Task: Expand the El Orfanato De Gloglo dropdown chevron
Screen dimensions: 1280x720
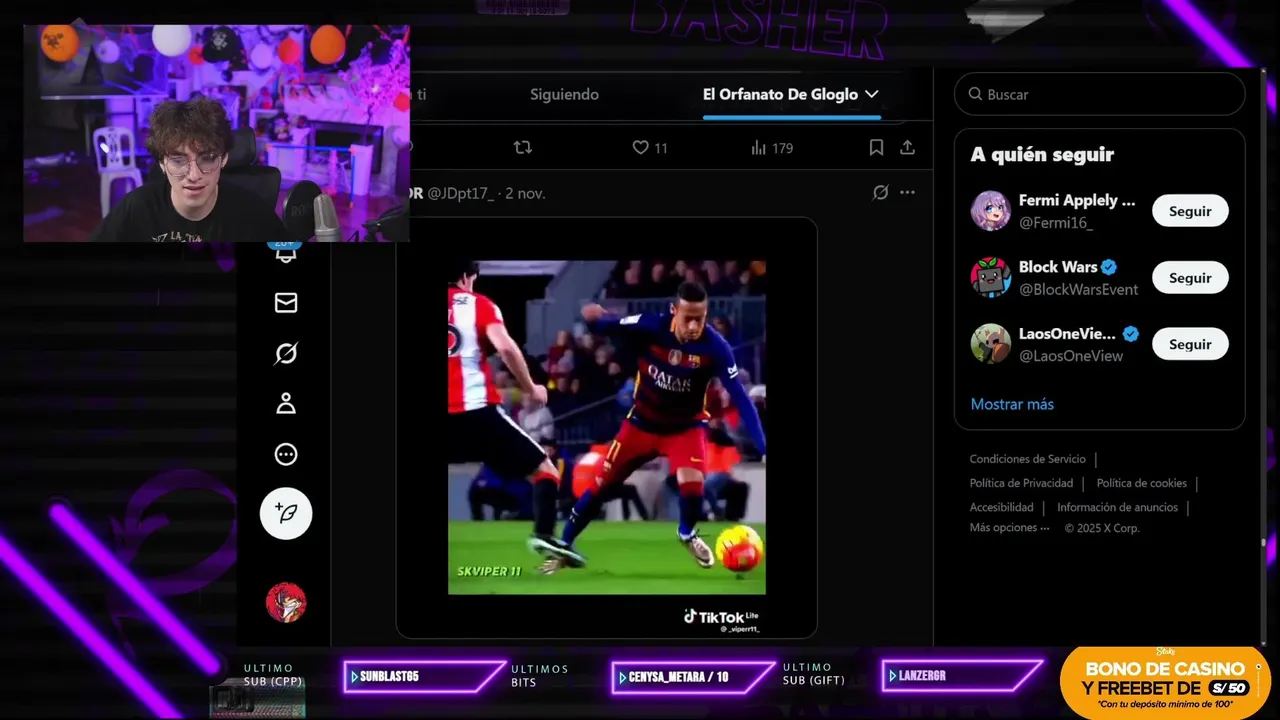Action: coord(872,94)
